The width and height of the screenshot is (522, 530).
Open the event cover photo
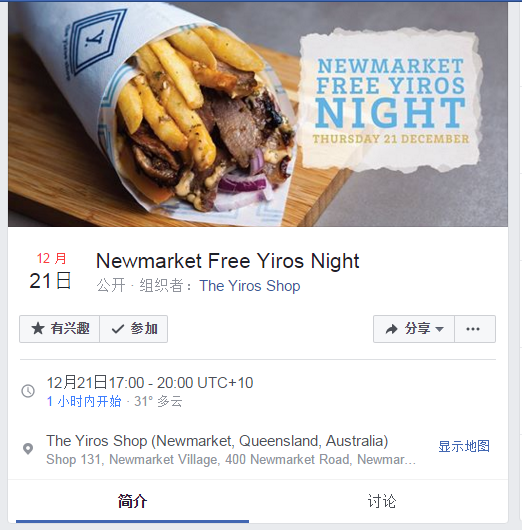[258, 114]
